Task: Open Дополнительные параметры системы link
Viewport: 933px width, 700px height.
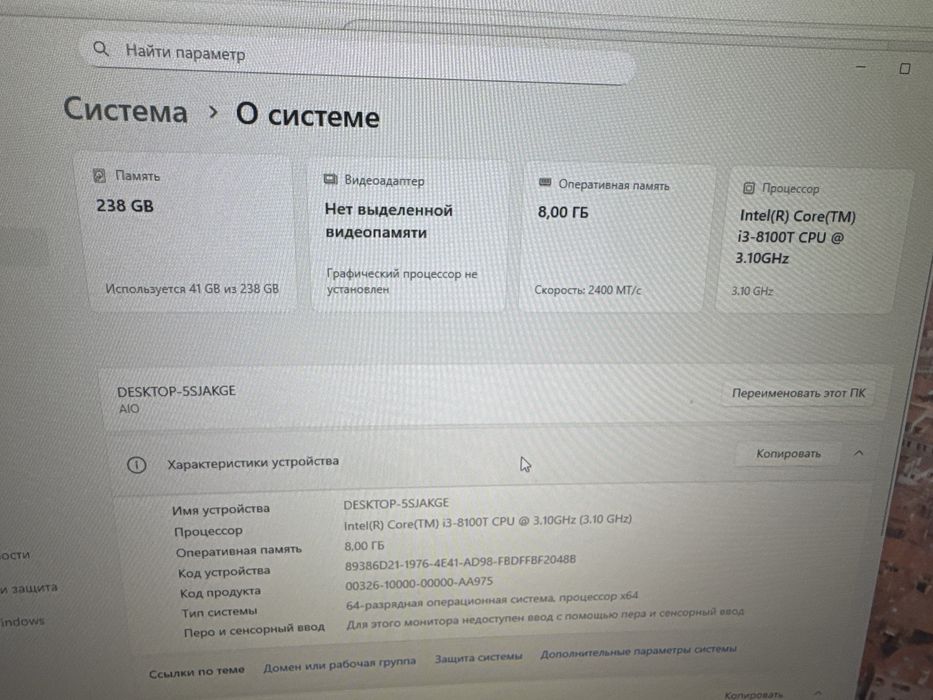Action: pyautogui.click(x=638, y=651)
